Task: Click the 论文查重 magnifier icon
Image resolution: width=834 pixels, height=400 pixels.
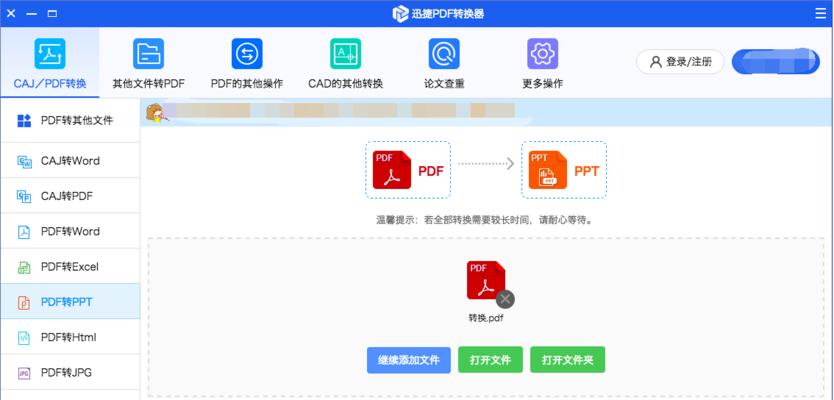Action: click(444, 54)
